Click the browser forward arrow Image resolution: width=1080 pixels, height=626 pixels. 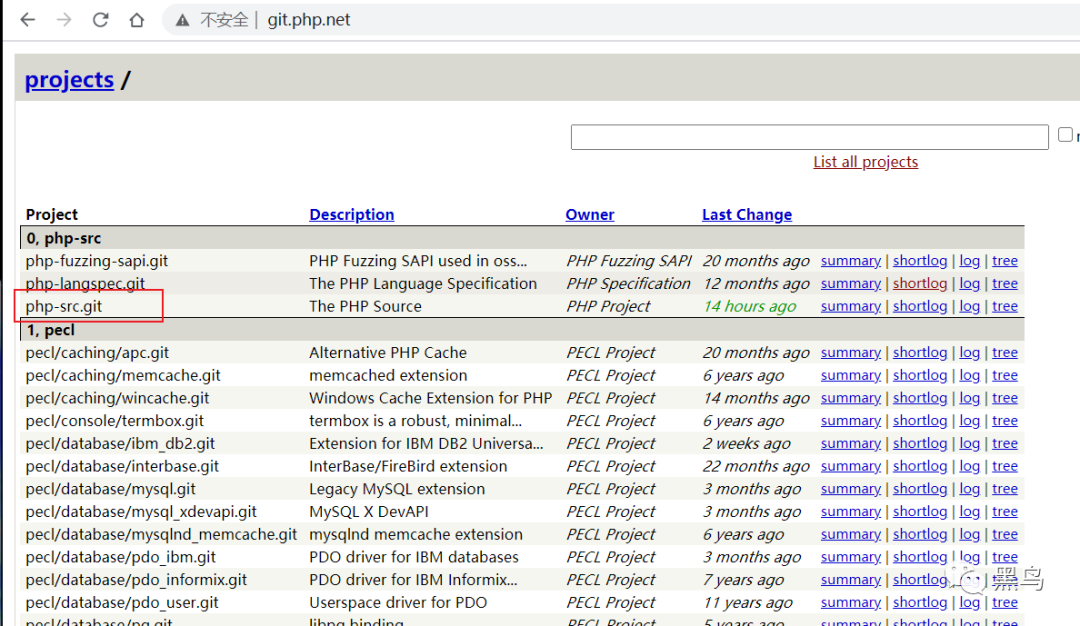coord(64,20)
